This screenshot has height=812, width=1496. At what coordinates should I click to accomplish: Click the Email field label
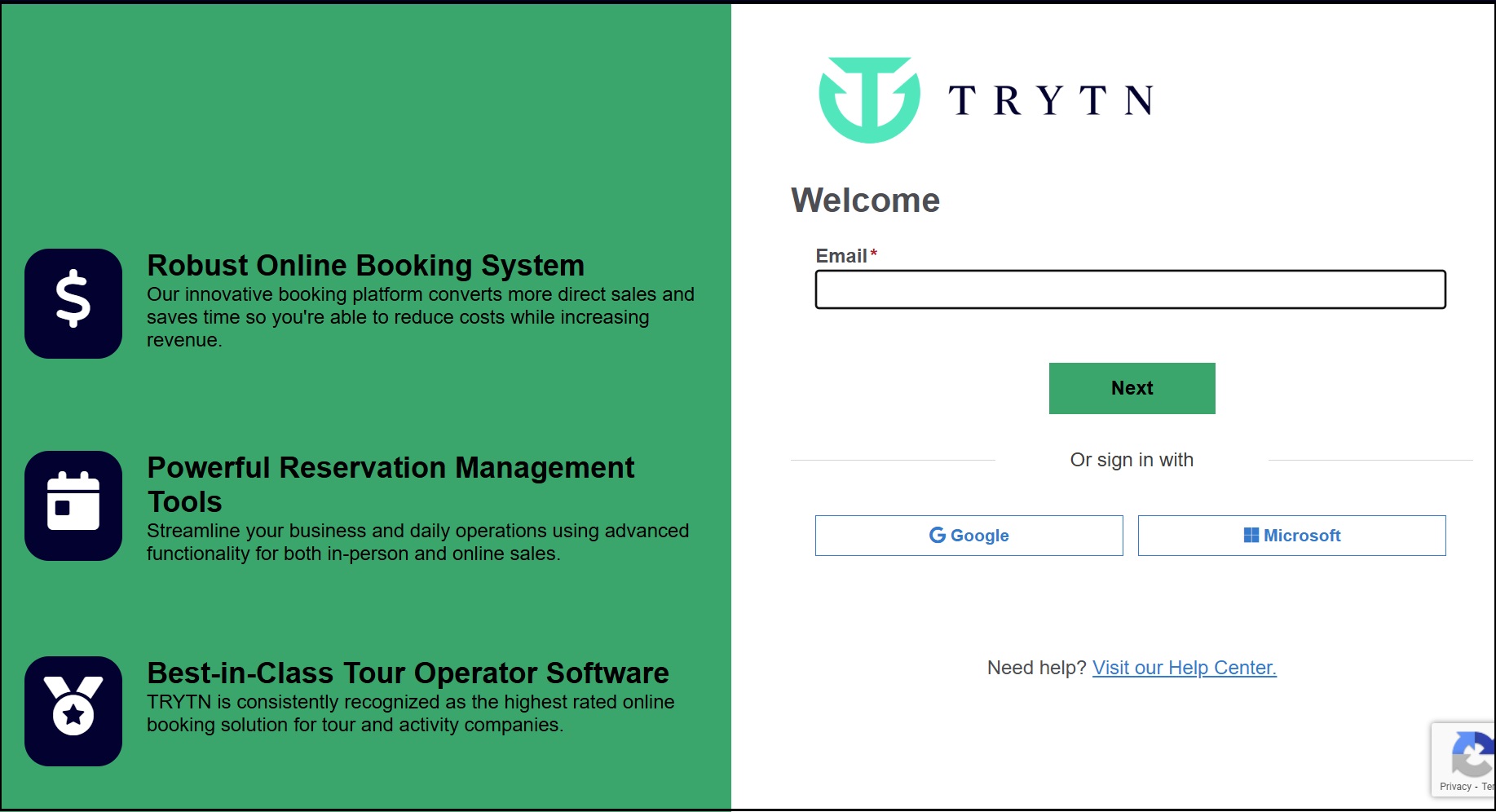coord(841,256)
